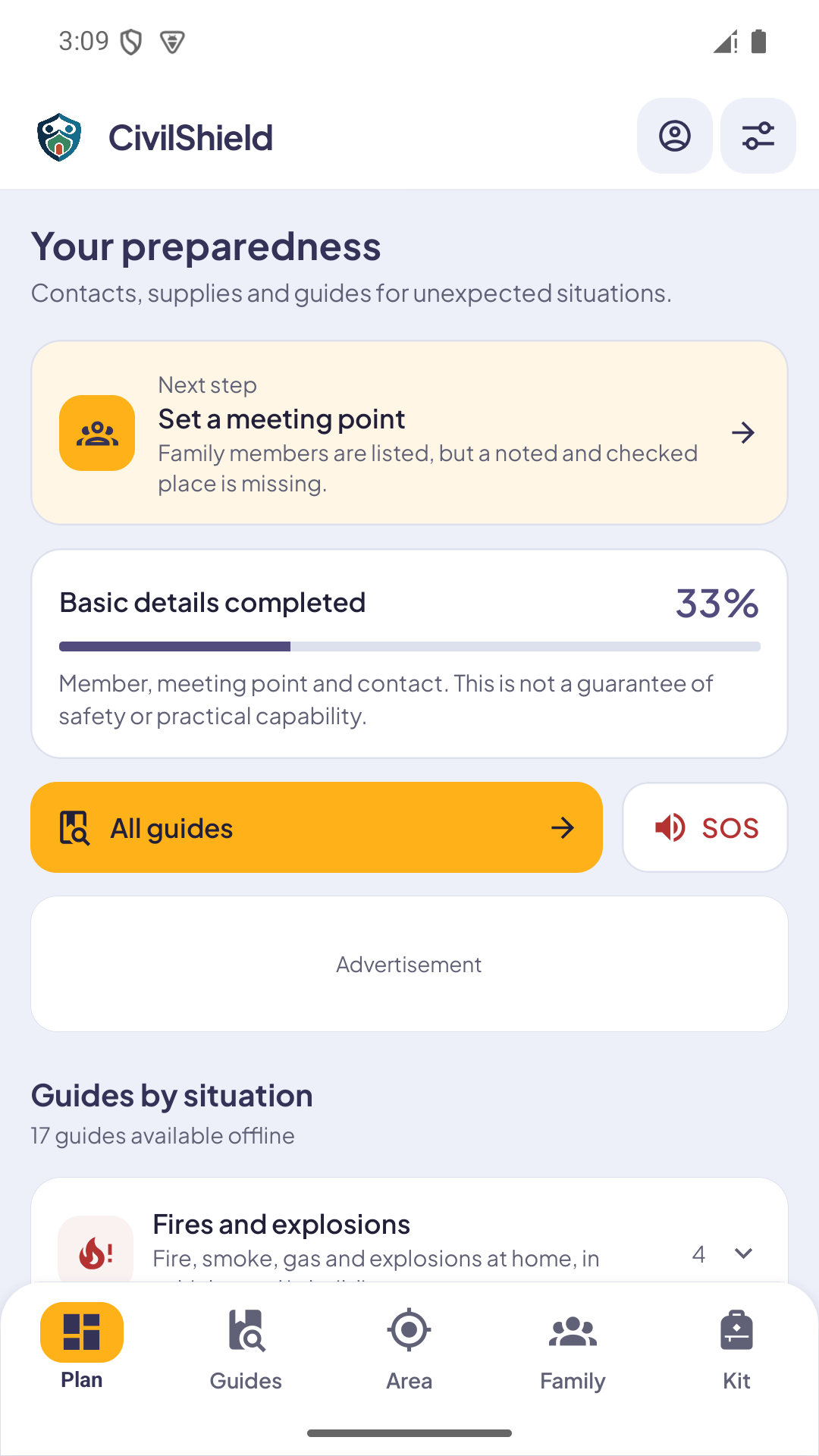Open the settings sliders icon
The width and height of the screenshot is (819, 1456).
click(758, 136)
